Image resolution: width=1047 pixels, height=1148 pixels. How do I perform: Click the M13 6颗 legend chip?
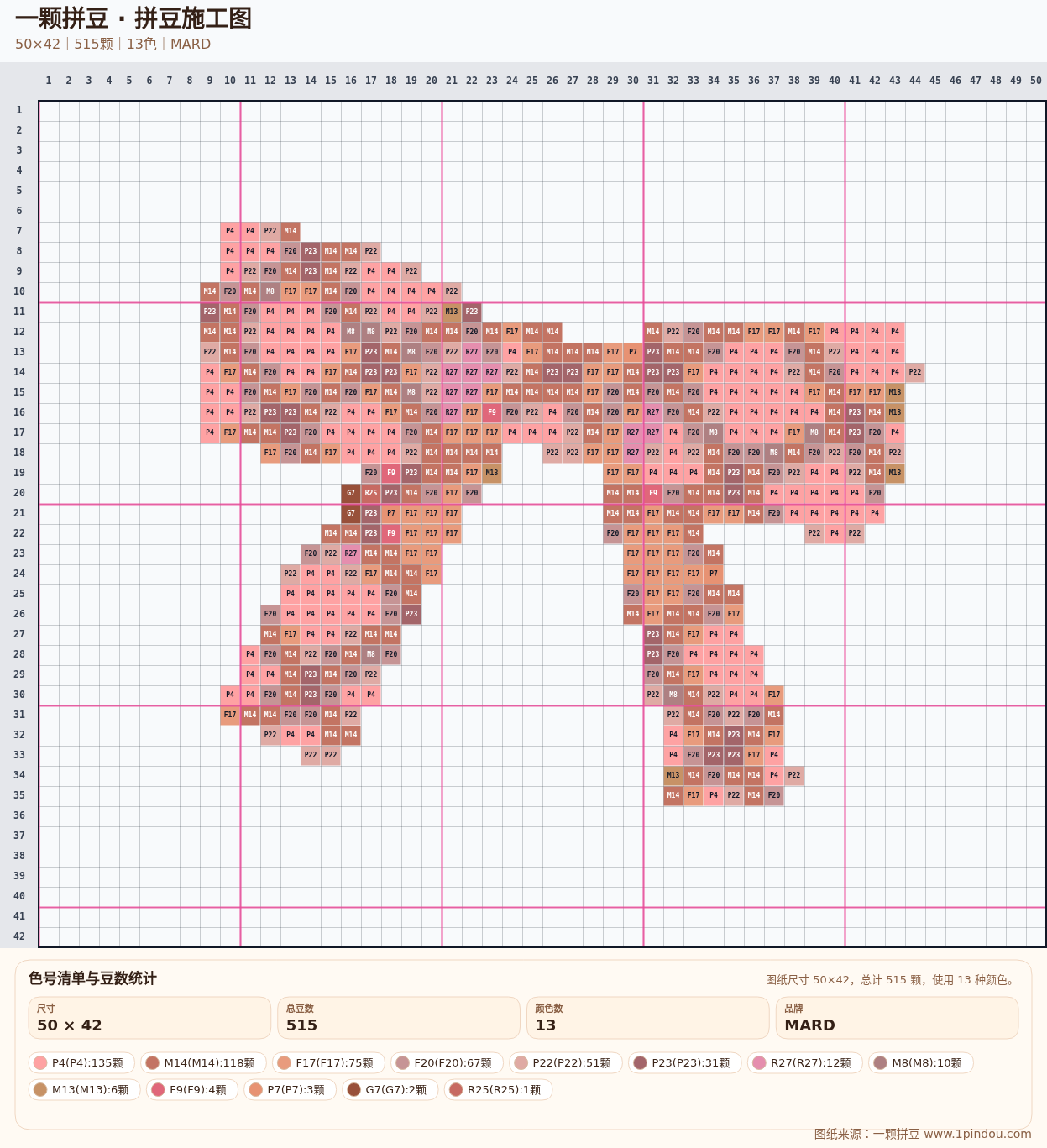(84, 1089)
